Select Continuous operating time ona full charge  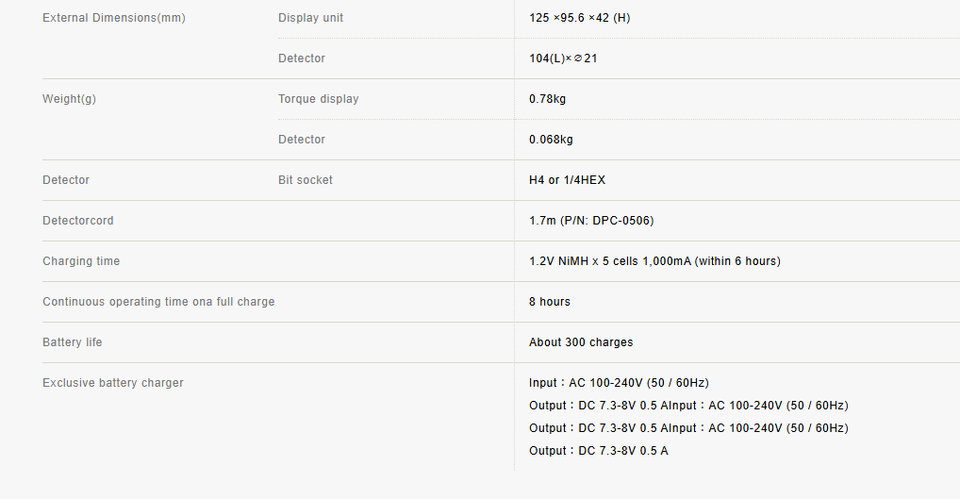point(159,301)
